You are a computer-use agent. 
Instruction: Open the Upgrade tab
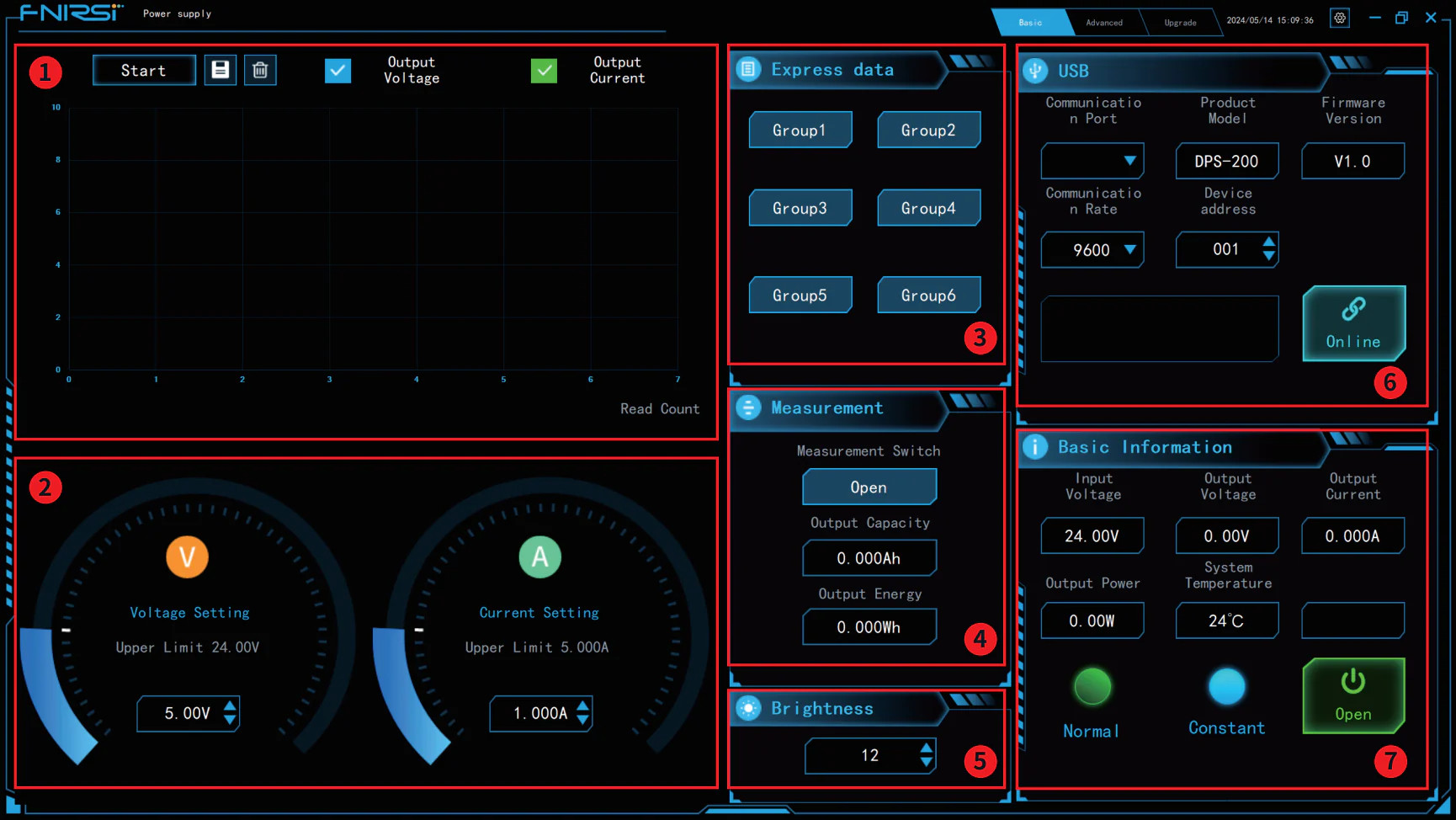point(1180,23)
